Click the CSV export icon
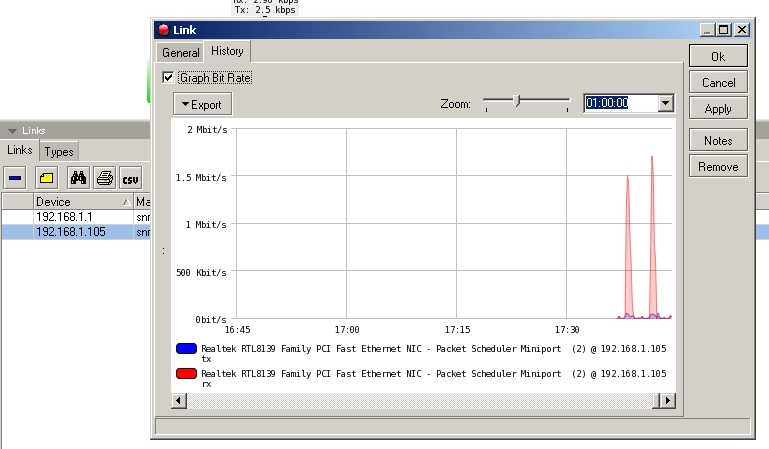 coord(130,178)
